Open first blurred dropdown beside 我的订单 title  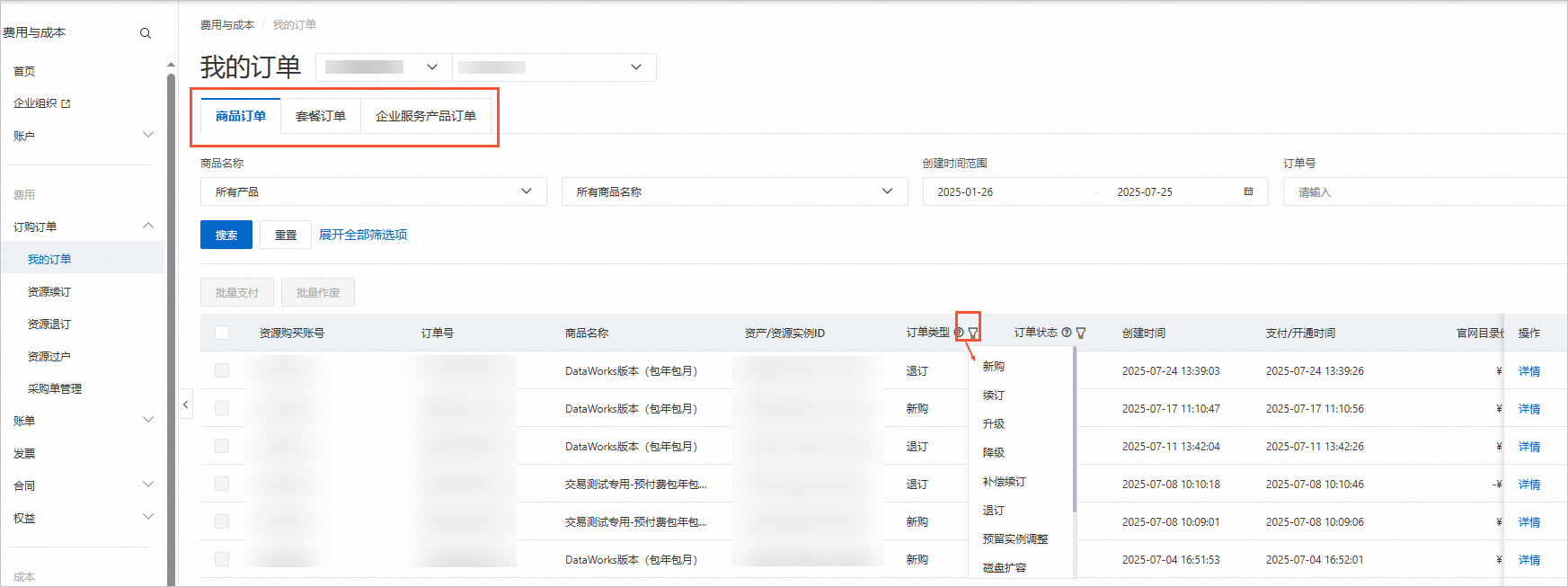tap(384, 67)
